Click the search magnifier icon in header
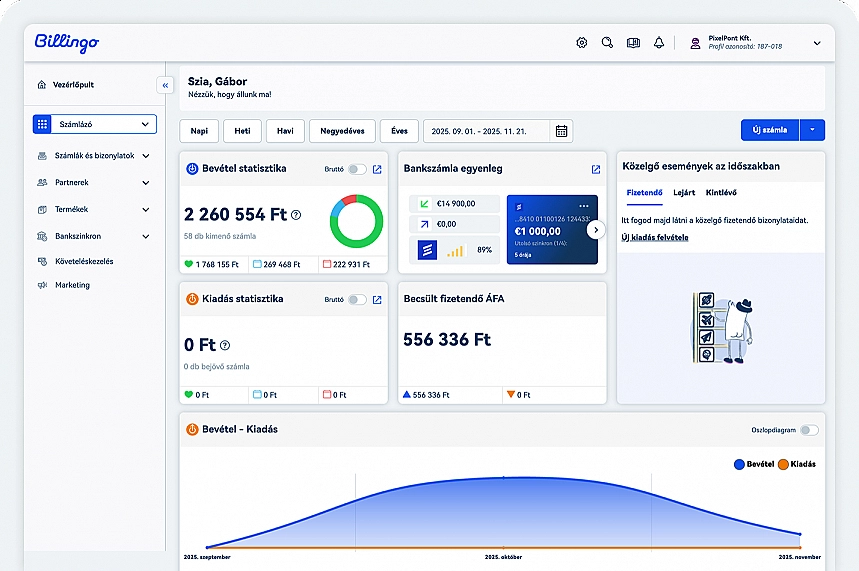 pos(607,43)
